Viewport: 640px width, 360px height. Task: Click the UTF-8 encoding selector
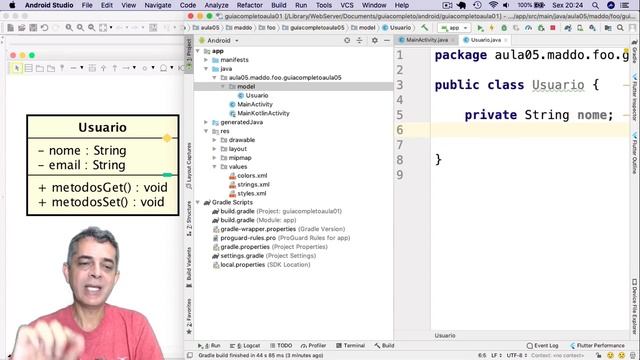point(516,356)
